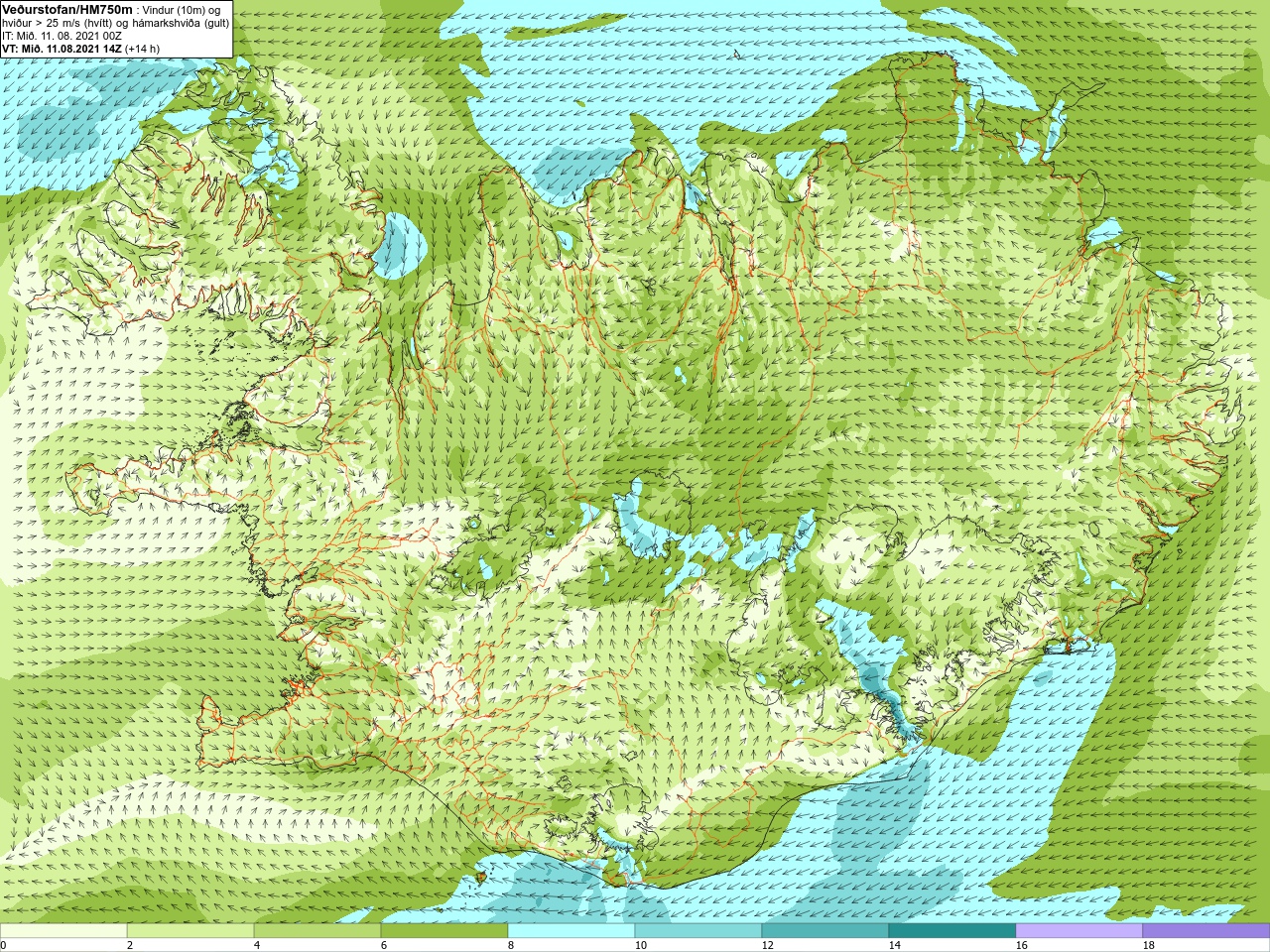Click the '0' tick label on the wind scale
The height and width of the screenshot is (952, 1270).
(x=3, y=945)
